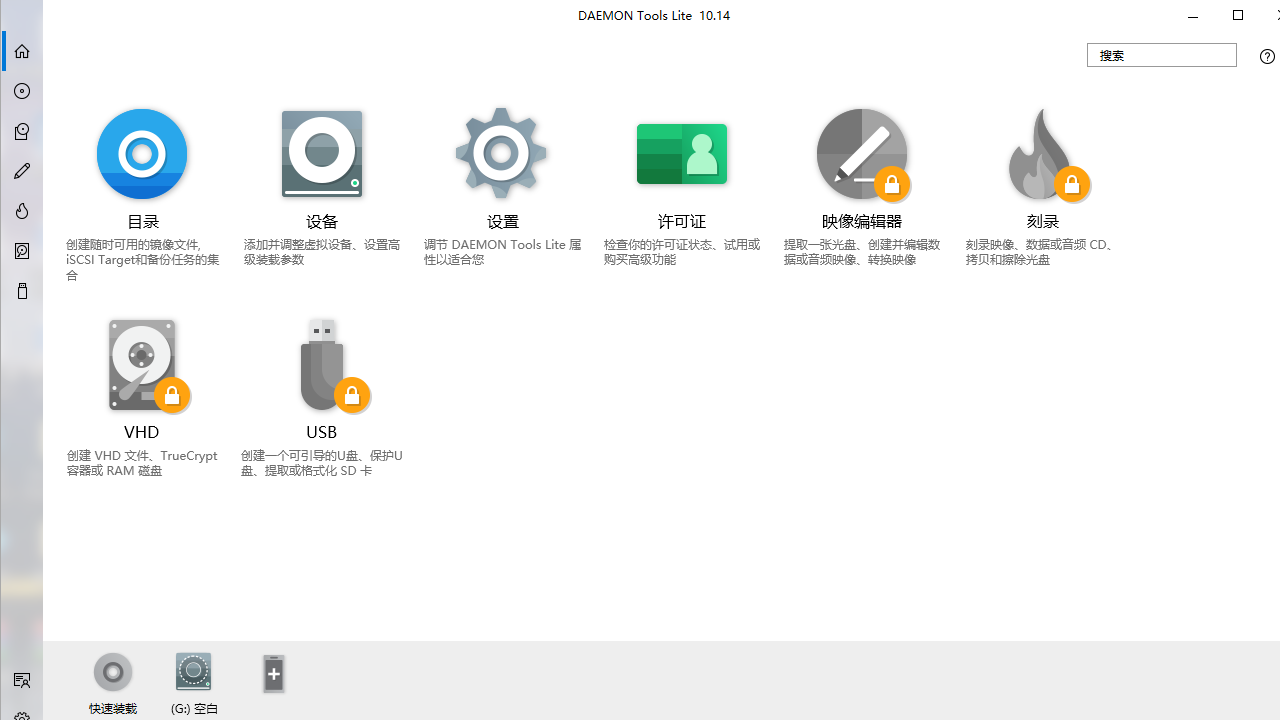Add a new drive with the plus icon
This screenshot has height=720, width=1280.
tap(273, 673)
